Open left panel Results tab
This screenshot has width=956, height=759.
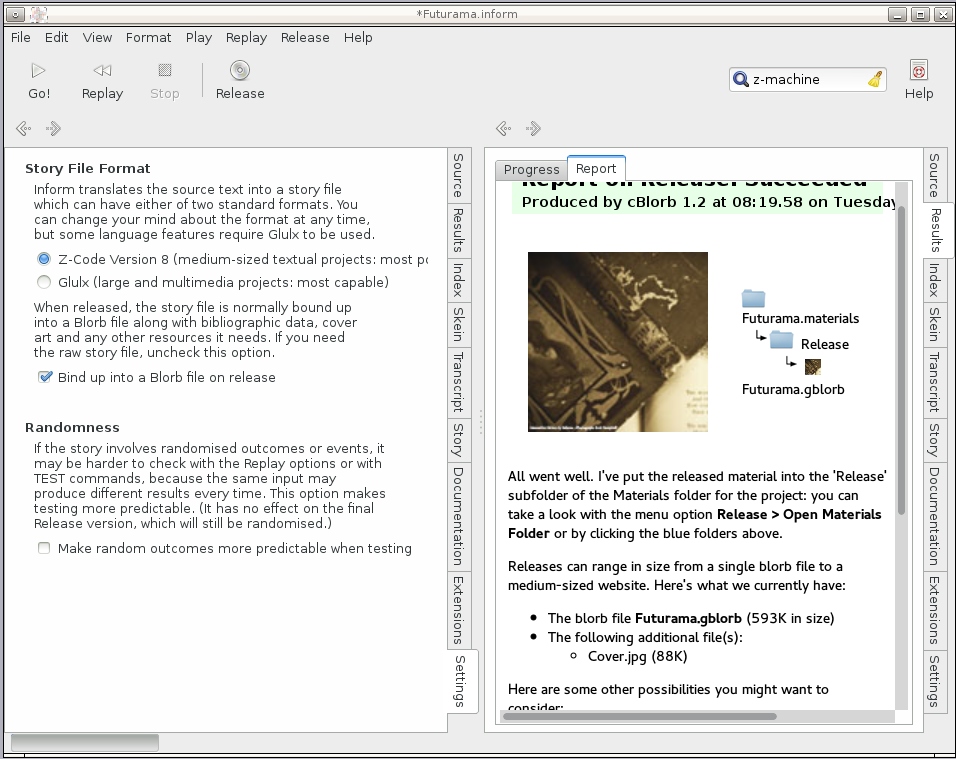pyautogui.click(x=458, y=230)
